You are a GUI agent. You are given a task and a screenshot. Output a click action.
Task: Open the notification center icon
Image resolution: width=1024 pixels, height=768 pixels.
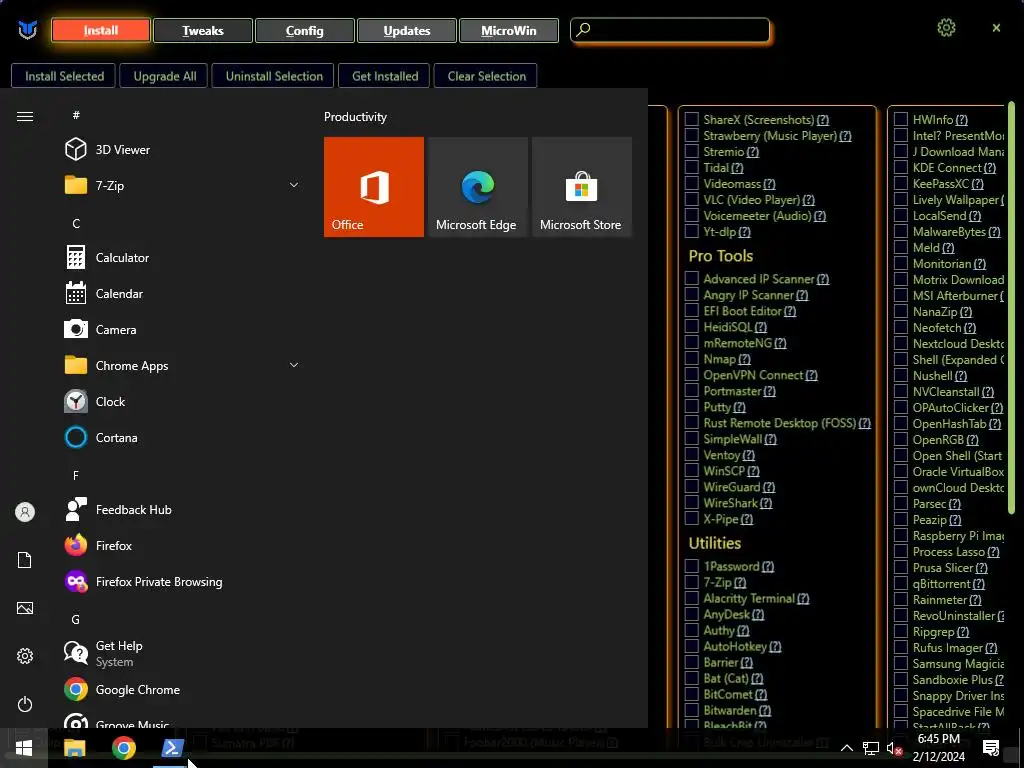[x=991, y=748]
